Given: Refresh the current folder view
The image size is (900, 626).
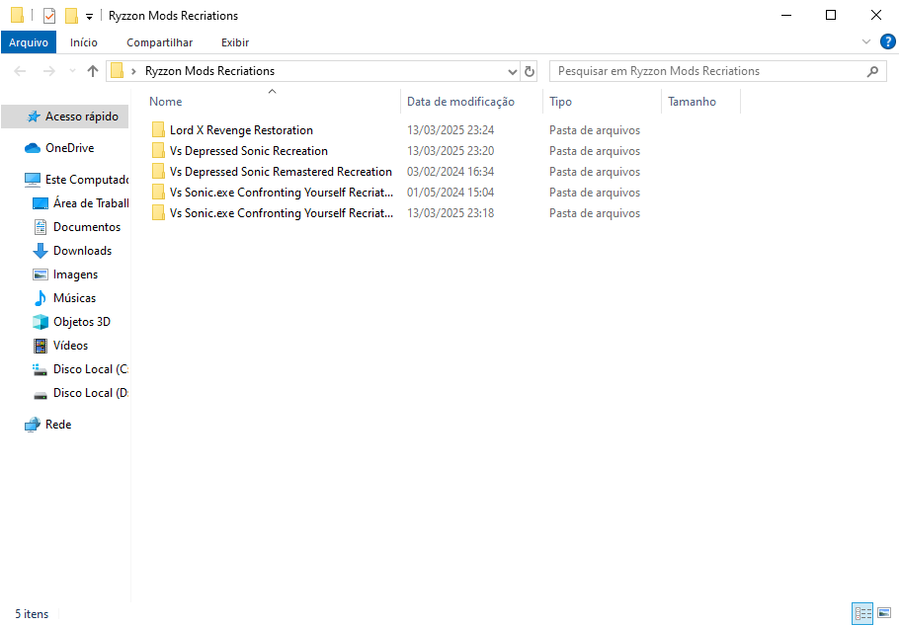Looking at the screenshot, I should coord(529,71).
